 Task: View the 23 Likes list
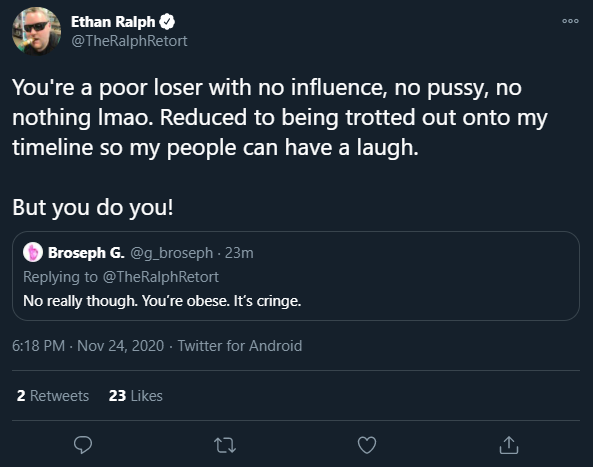tap(135, 396)
